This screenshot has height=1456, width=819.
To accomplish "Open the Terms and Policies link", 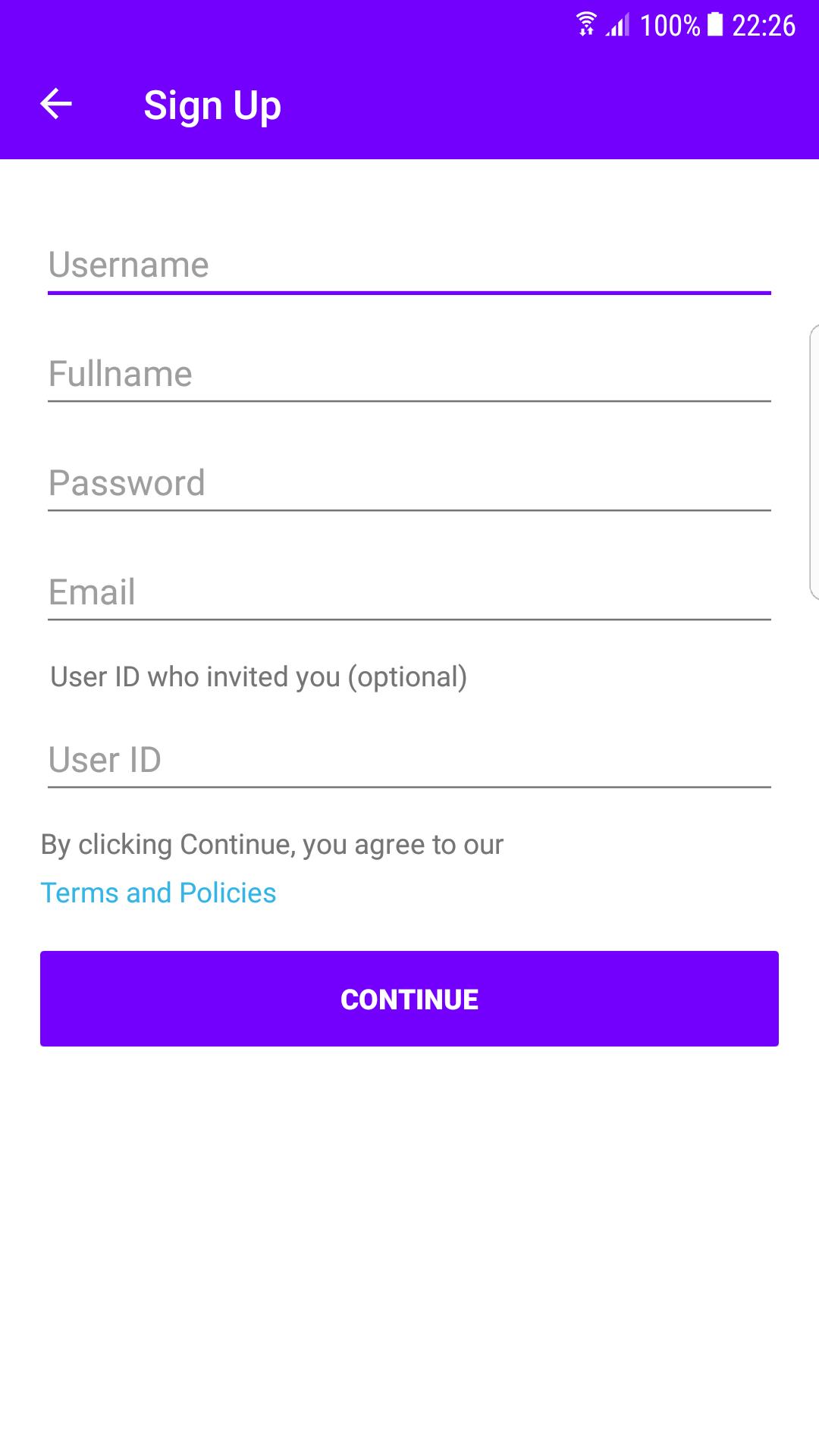I will point(158,893).
